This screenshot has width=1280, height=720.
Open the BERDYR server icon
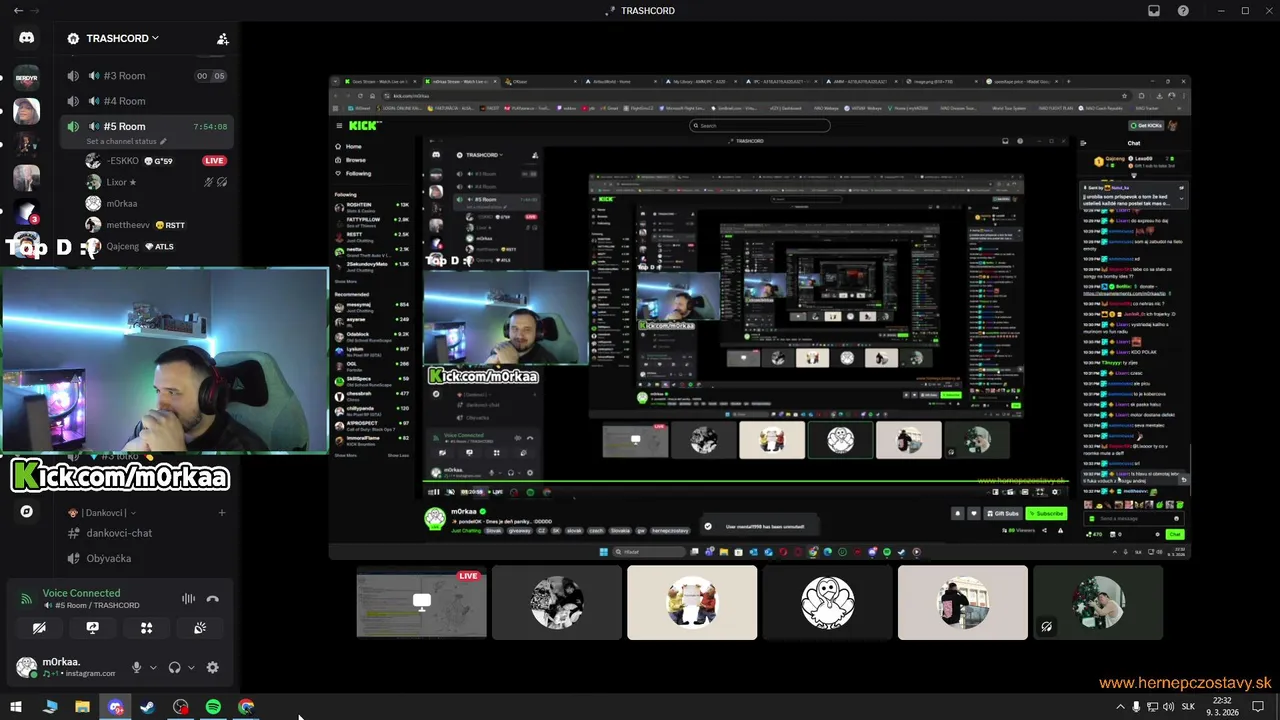[26, 76]
